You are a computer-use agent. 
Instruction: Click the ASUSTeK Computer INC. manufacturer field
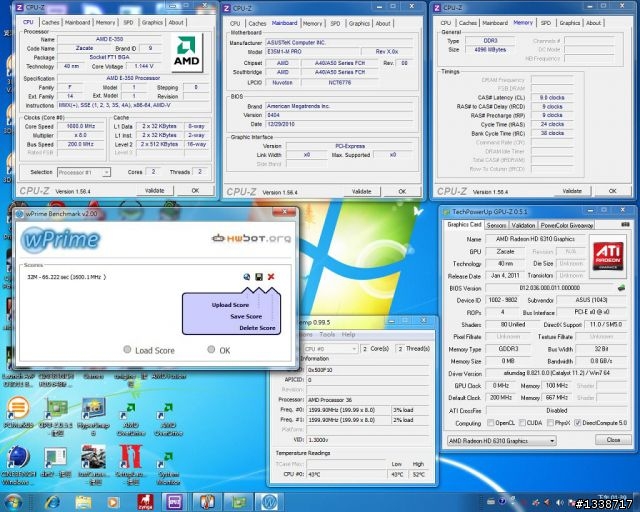tap(340, 42)
